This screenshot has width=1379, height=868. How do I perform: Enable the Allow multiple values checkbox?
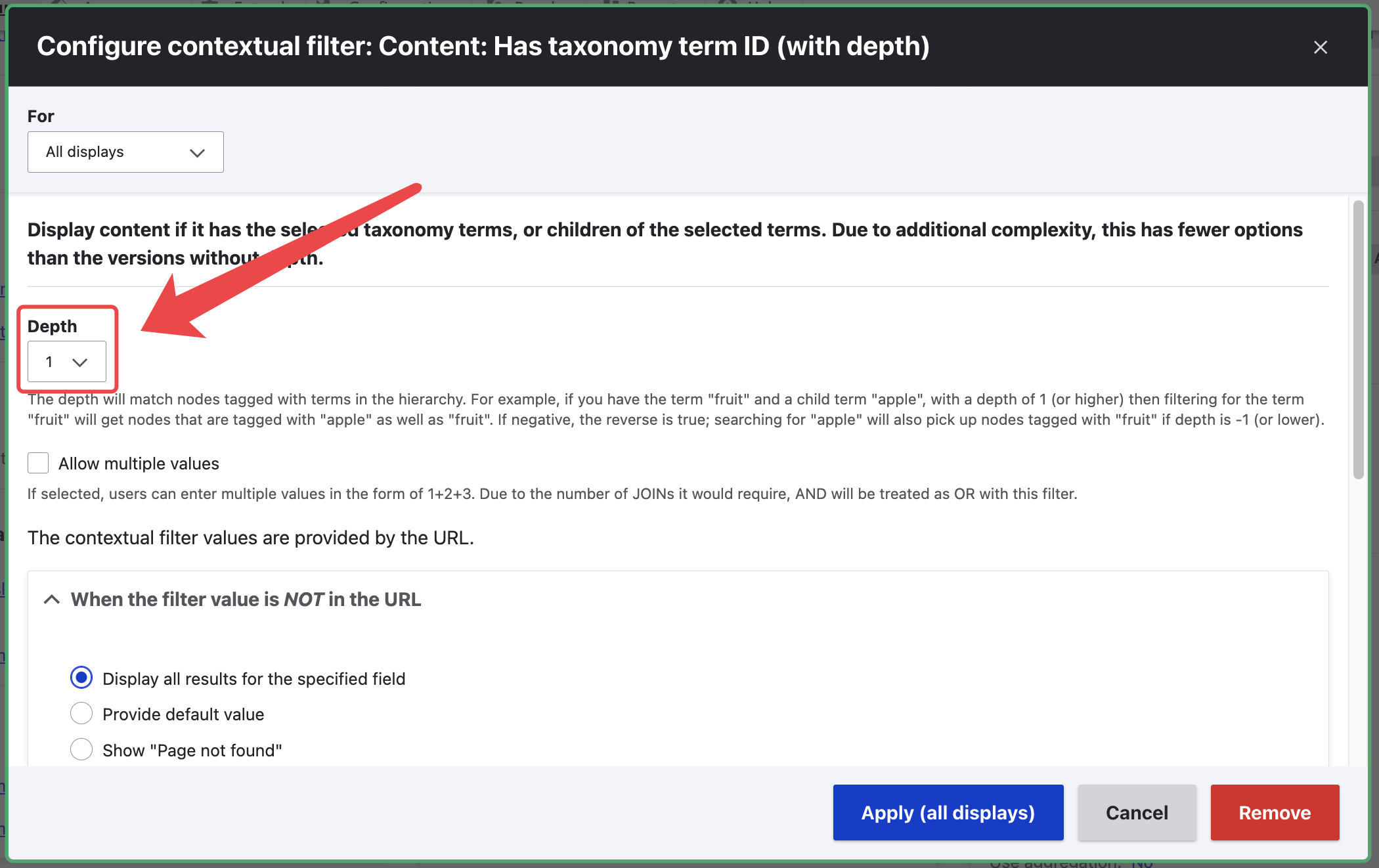click(38, 463)
